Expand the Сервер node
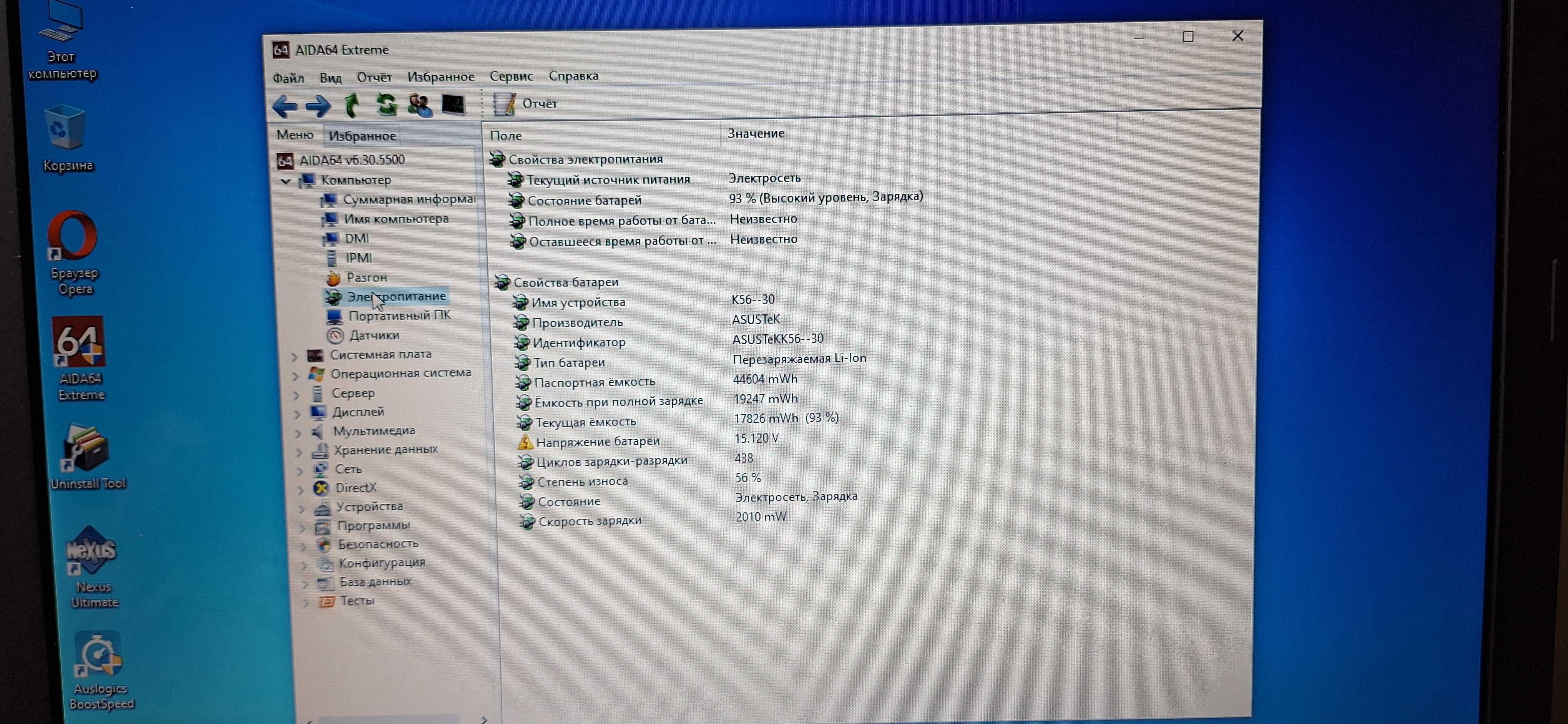The height and width of the screenshot is (724, 1568). (296, 395)
